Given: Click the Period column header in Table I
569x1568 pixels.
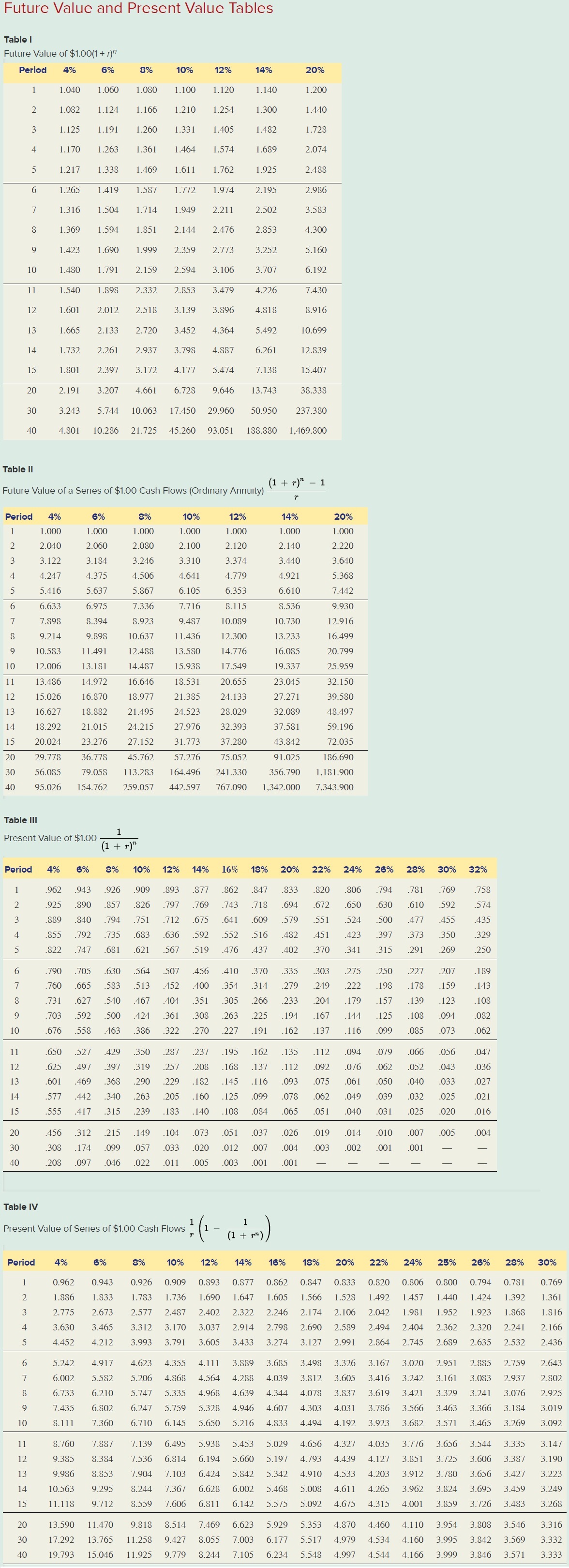Looking at the screenshot, I should 33,70.
